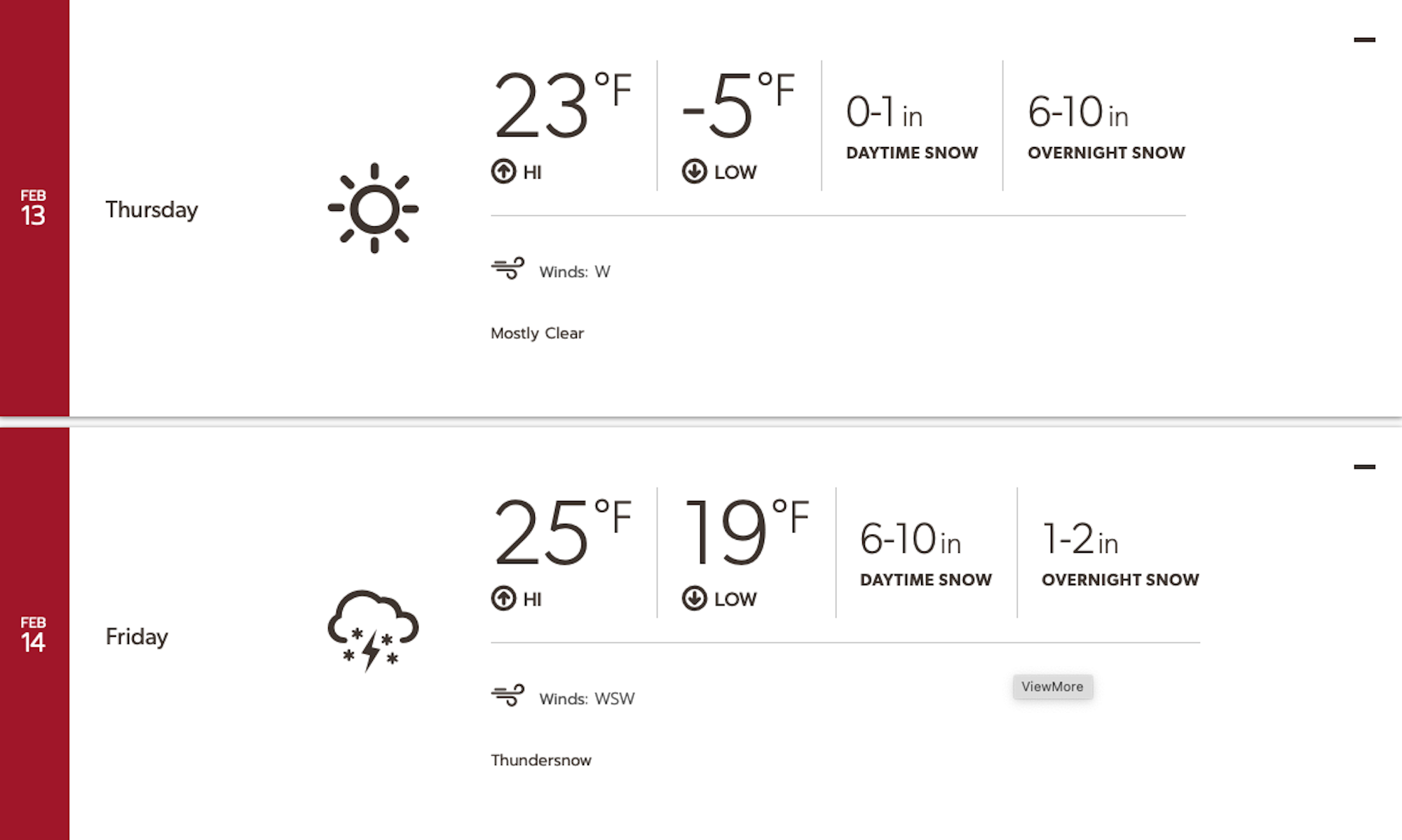1402x840 pixels.
Task: Collapse the Friday forecast panel
Action: pos(1364,467)
